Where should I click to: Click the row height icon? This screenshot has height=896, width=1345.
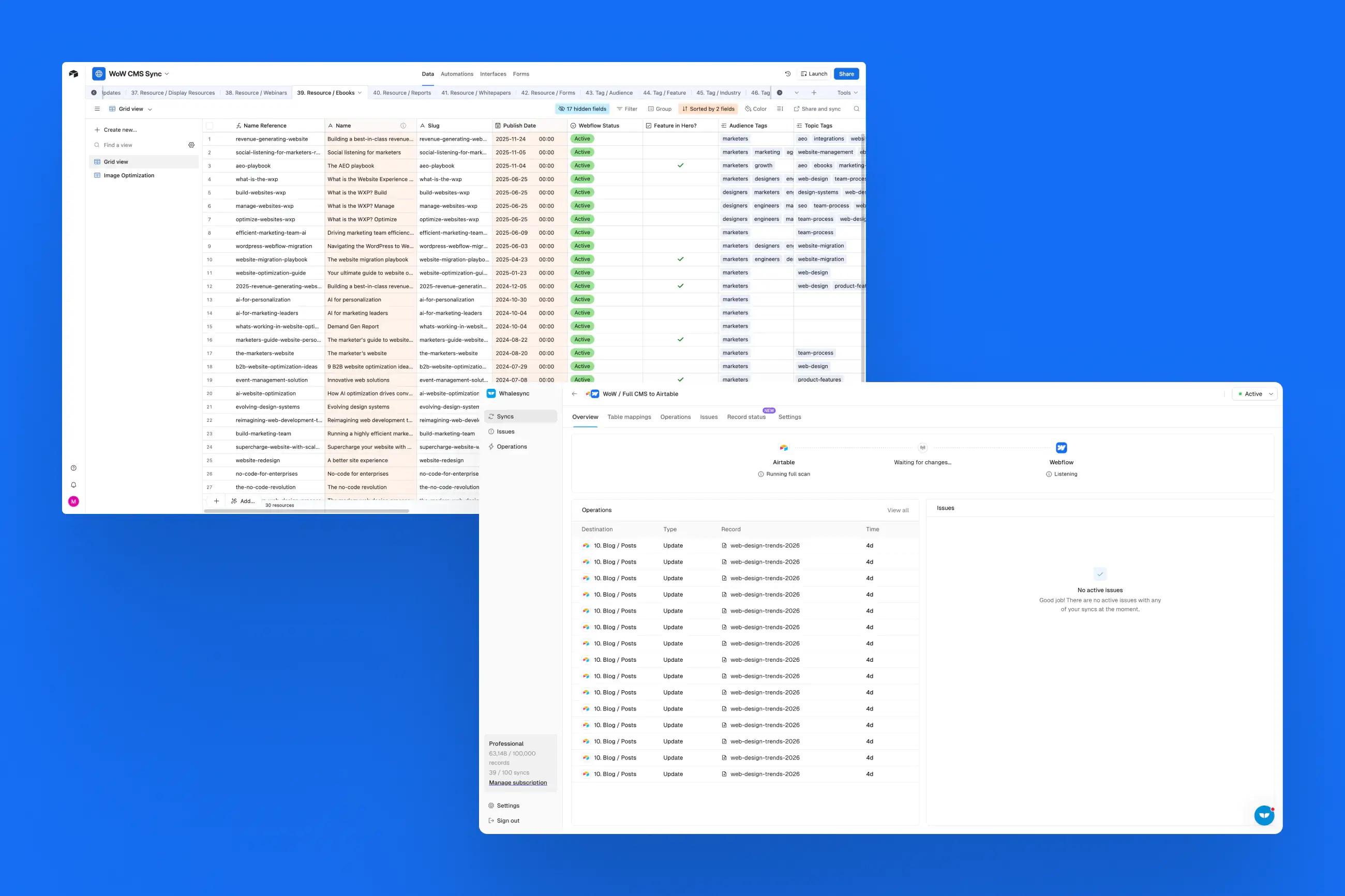tap(780, 109)
